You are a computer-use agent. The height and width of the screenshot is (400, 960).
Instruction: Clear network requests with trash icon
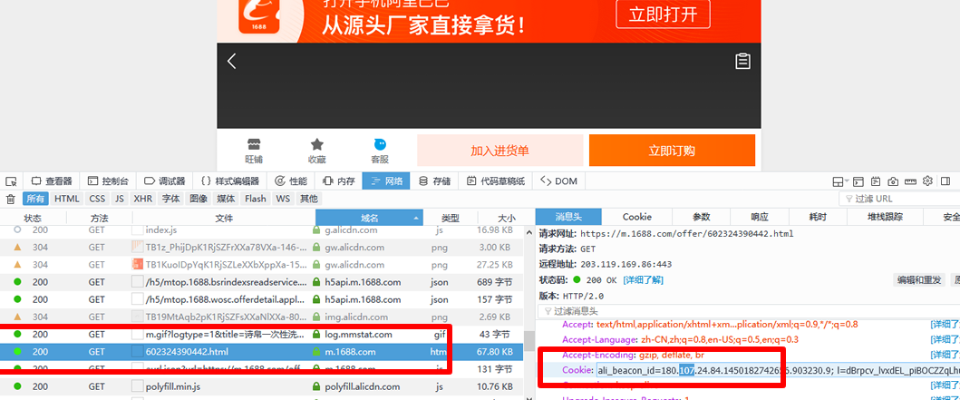click(x=10, y=198)
